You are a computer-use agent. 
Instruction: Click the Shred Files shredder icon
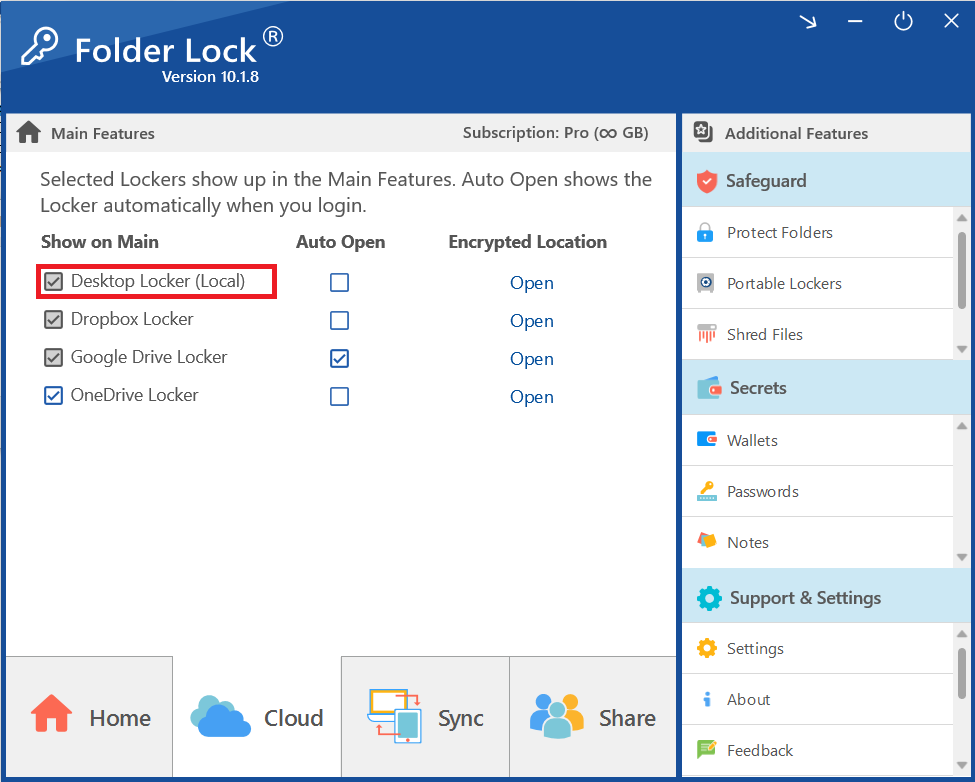(706, 335)
